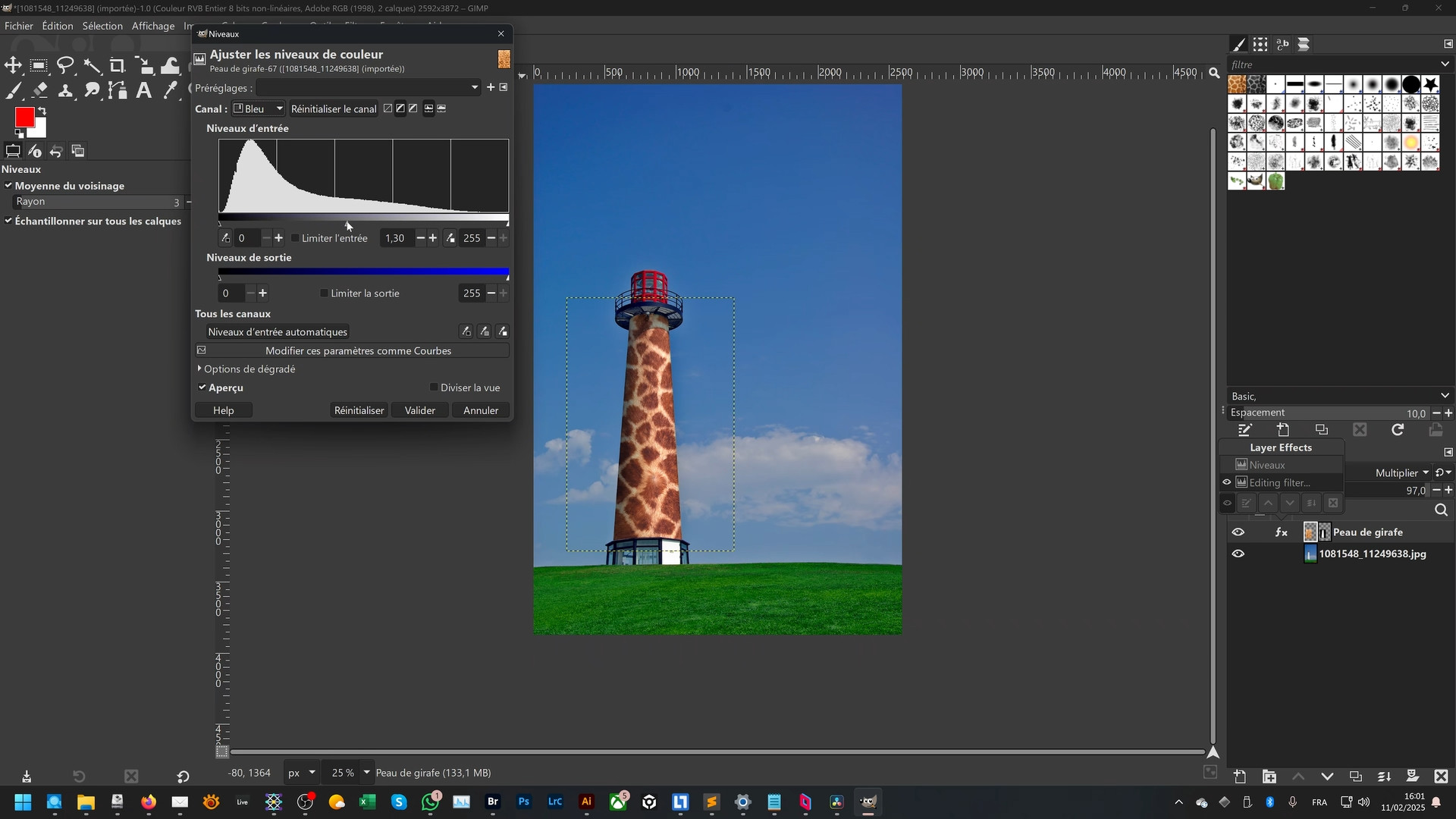Activate the Crop tool

tap(118, 65)
